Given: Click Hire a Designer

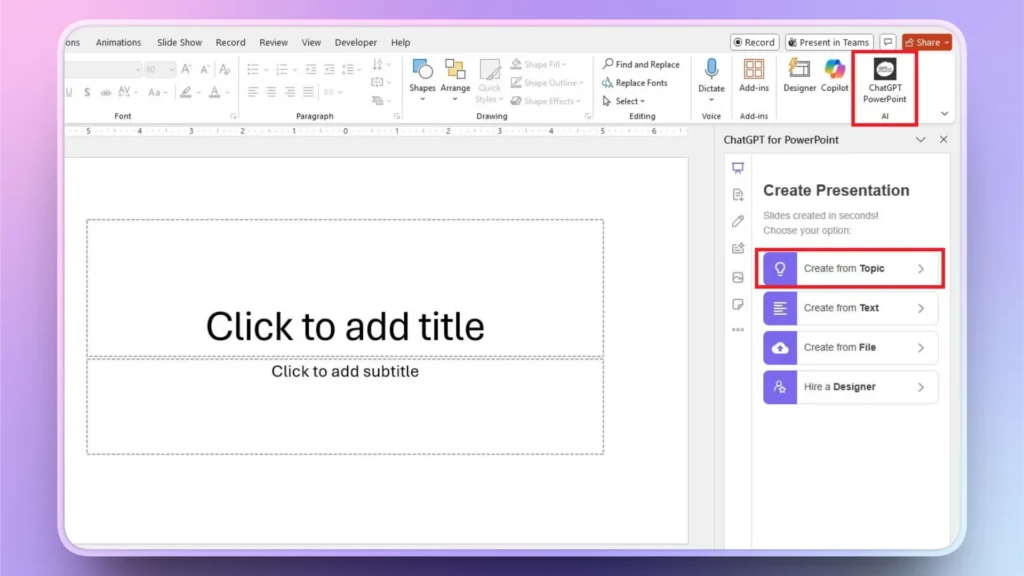Looking at the screenshot, I should click(849, 387).
